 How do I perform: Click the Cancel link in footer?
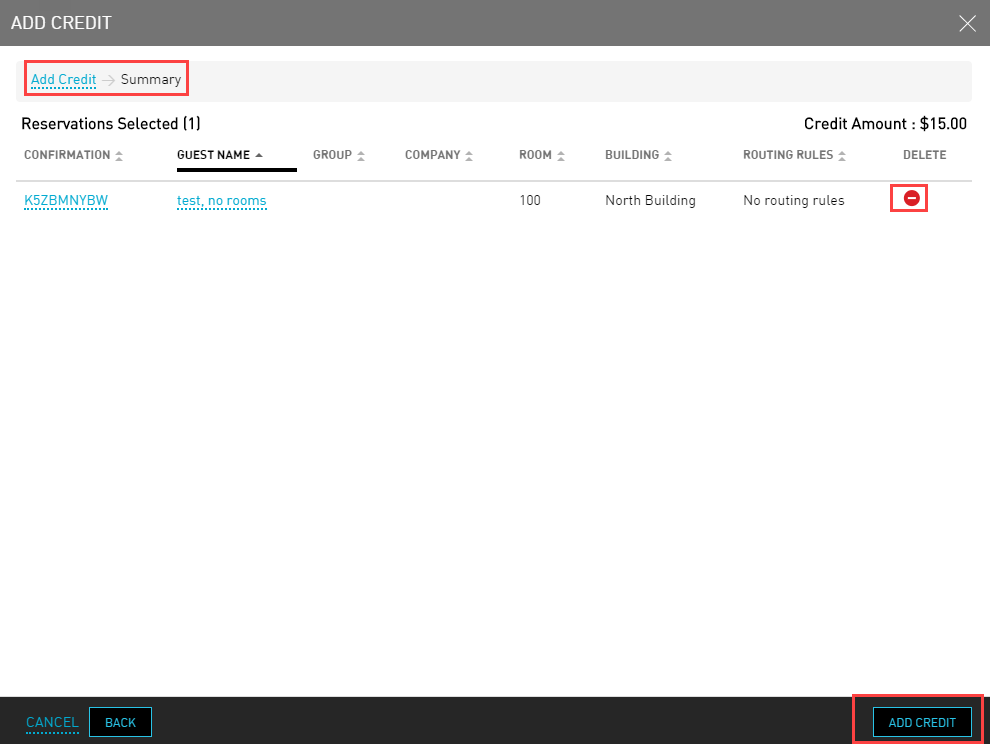coord(52,722)
